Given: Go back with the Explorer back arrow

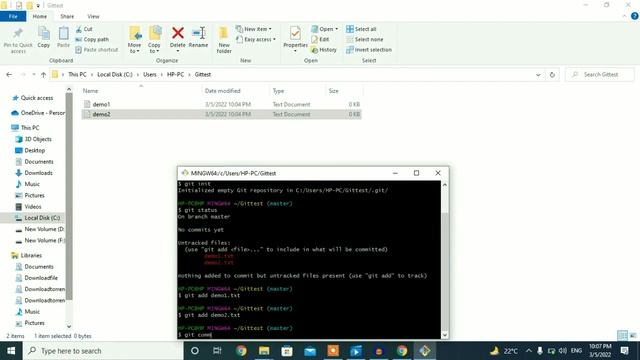Looking at the screenshot, I should click(9, 75).
